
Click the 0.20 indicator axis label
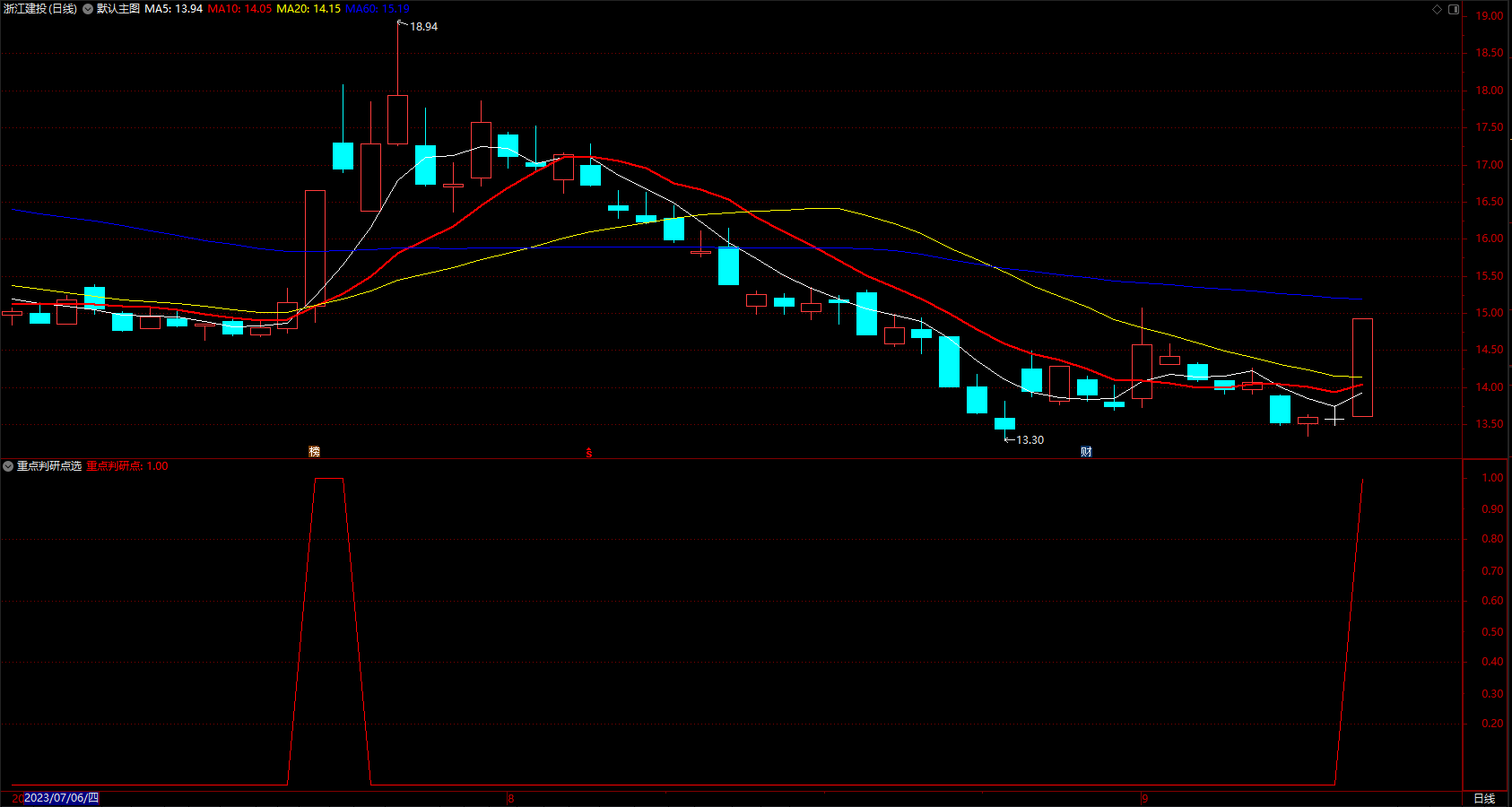[x=1492, y=724]
